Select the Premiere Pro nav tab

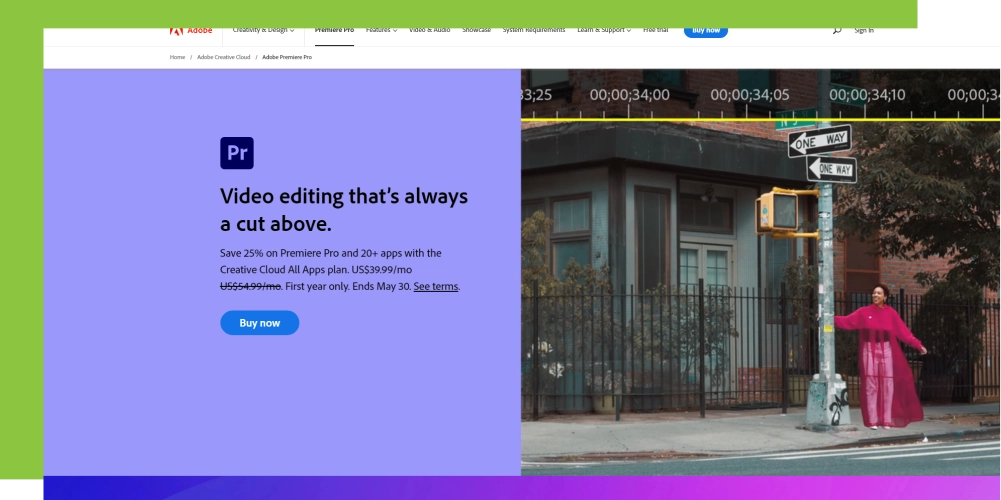(334, 31)
